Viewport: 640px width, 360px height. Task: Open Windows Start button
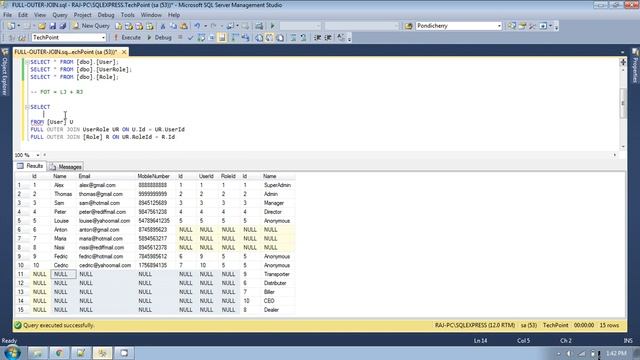pos(12,352)
